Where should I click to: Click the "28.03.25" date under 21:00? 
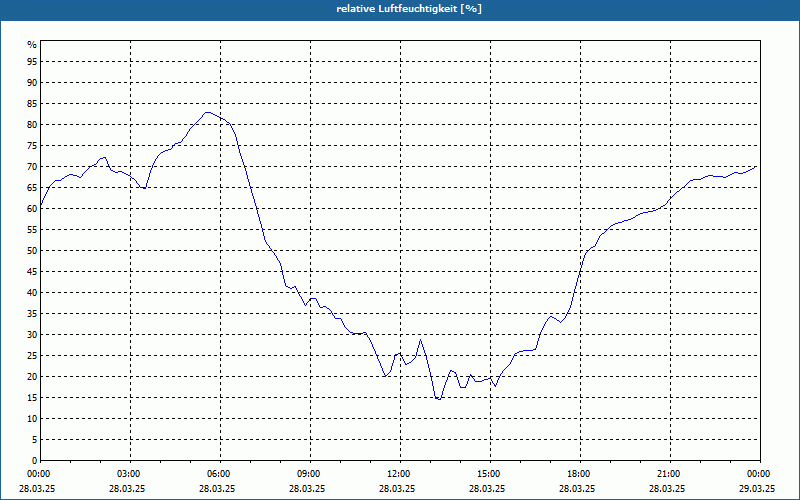tap(667, 489)
